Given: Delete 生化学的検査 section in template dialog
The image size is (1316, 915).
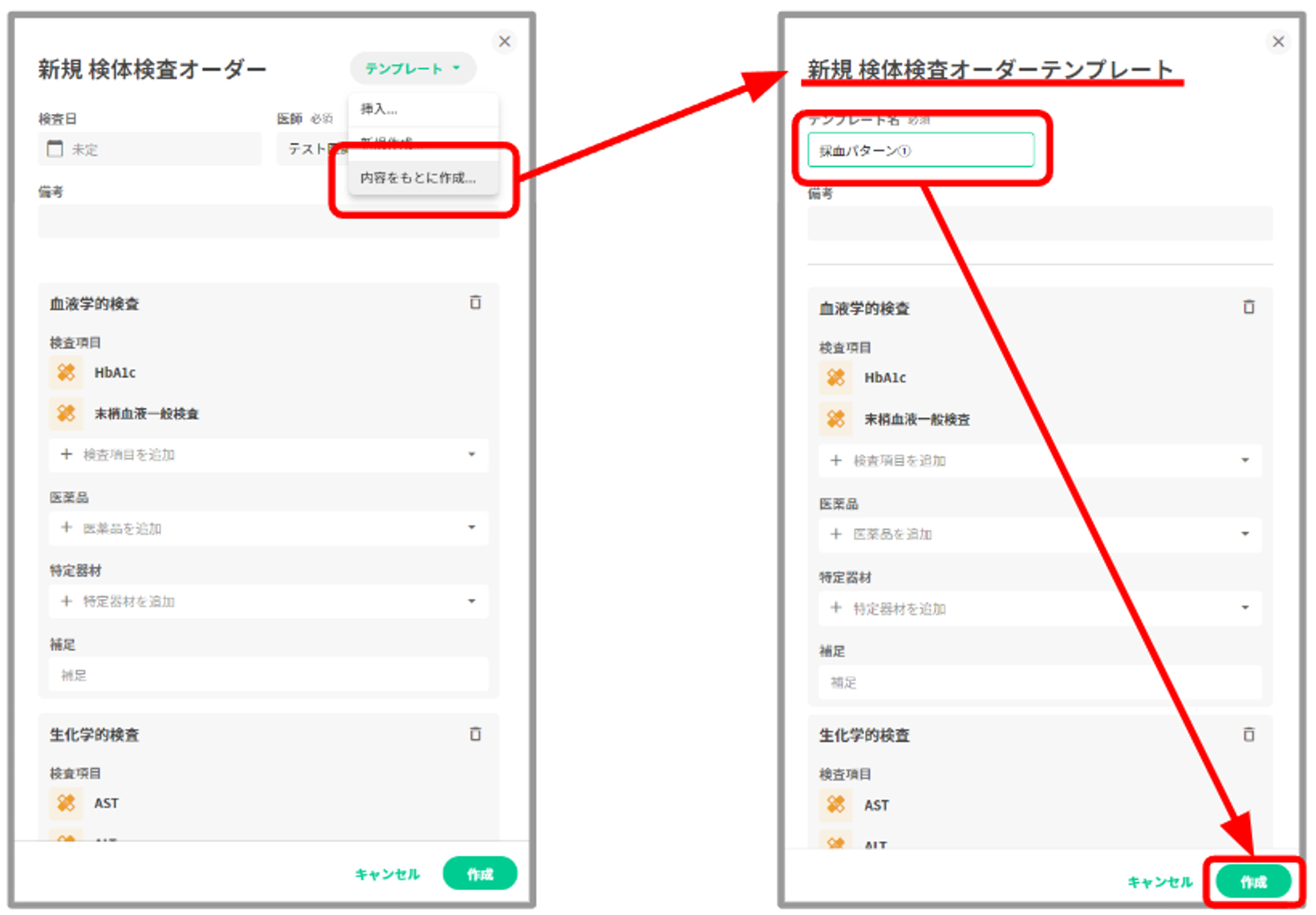Looking at the screenshot, I should pos(1248,734).
